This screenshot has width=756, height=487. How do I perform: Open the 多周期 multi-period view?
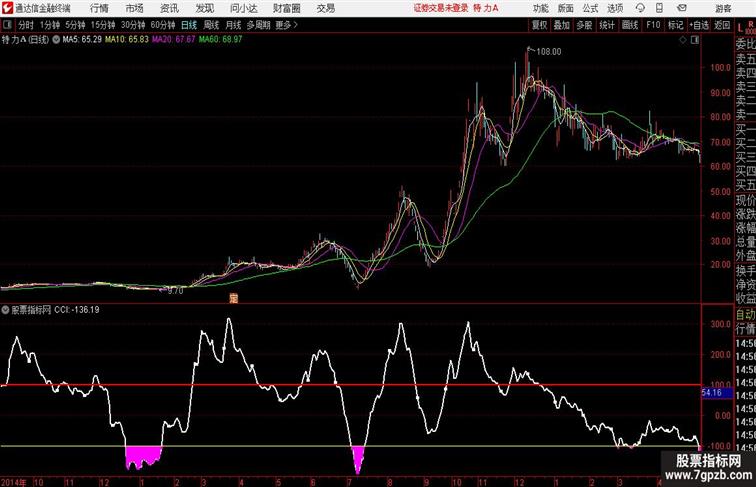tap(258, 25)
